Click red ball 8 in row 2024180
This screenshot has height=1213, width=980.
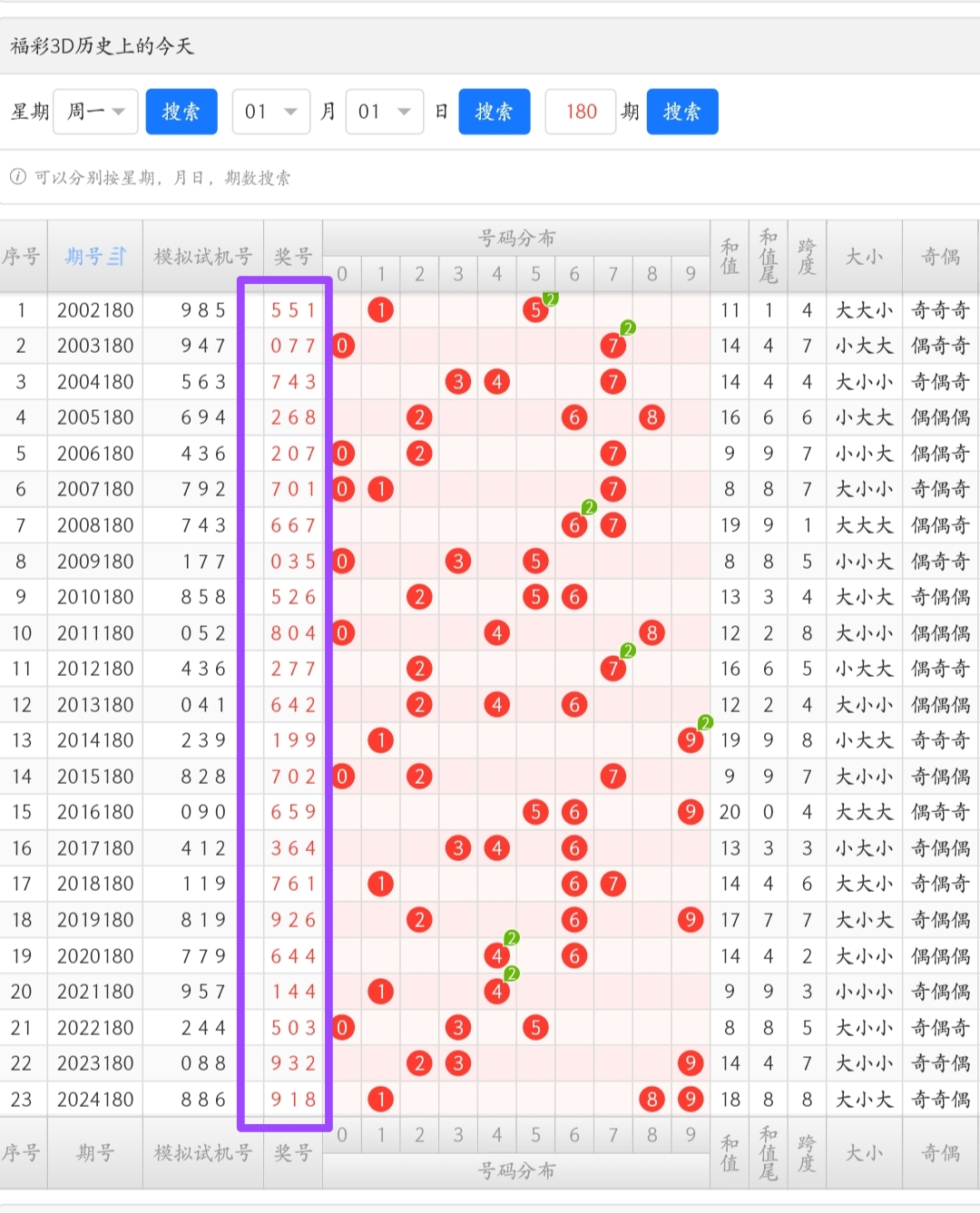(652, 1100)
